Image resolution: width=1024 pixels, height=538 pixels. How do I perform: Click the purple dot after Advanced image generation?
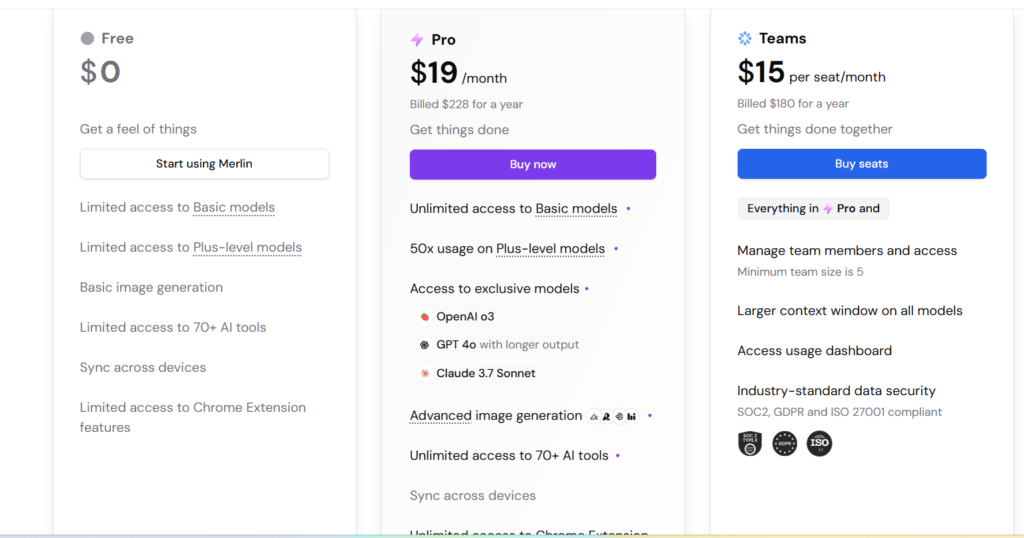pyautogui.click(x=649, y=416)
